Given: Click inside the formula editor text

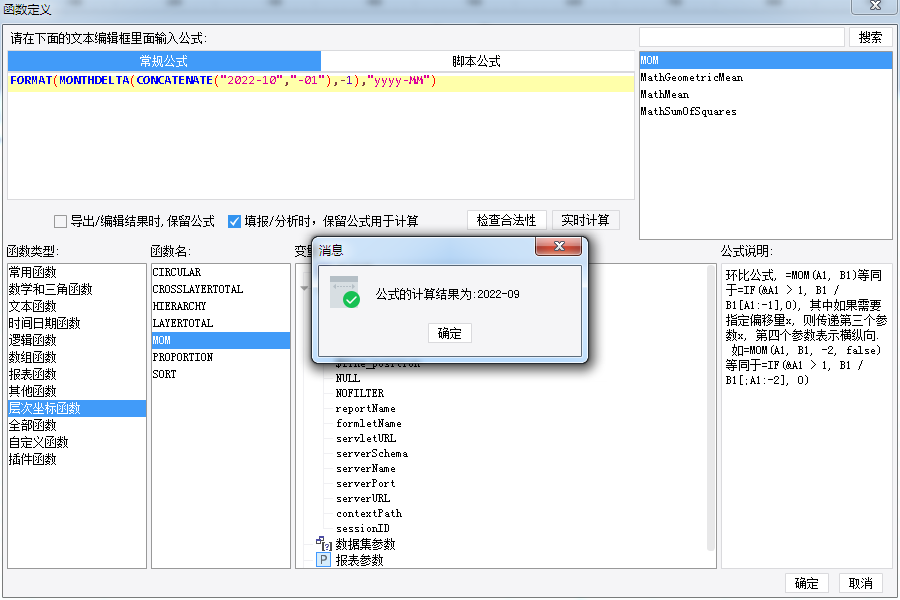Looking at the screenshot, I should click(223, 80).
